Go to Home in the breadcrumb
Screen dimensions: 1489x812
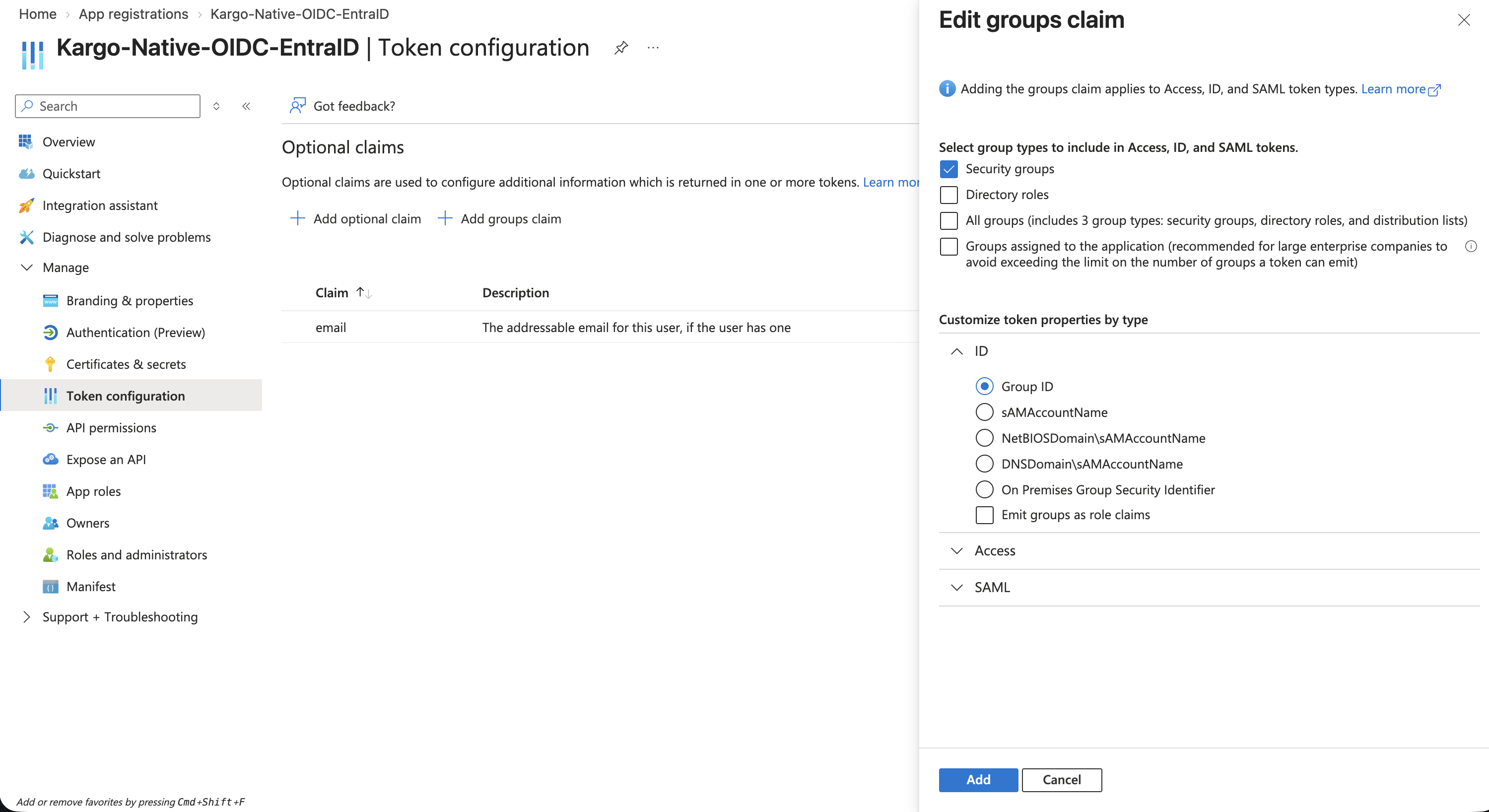(x=38, y=14)
